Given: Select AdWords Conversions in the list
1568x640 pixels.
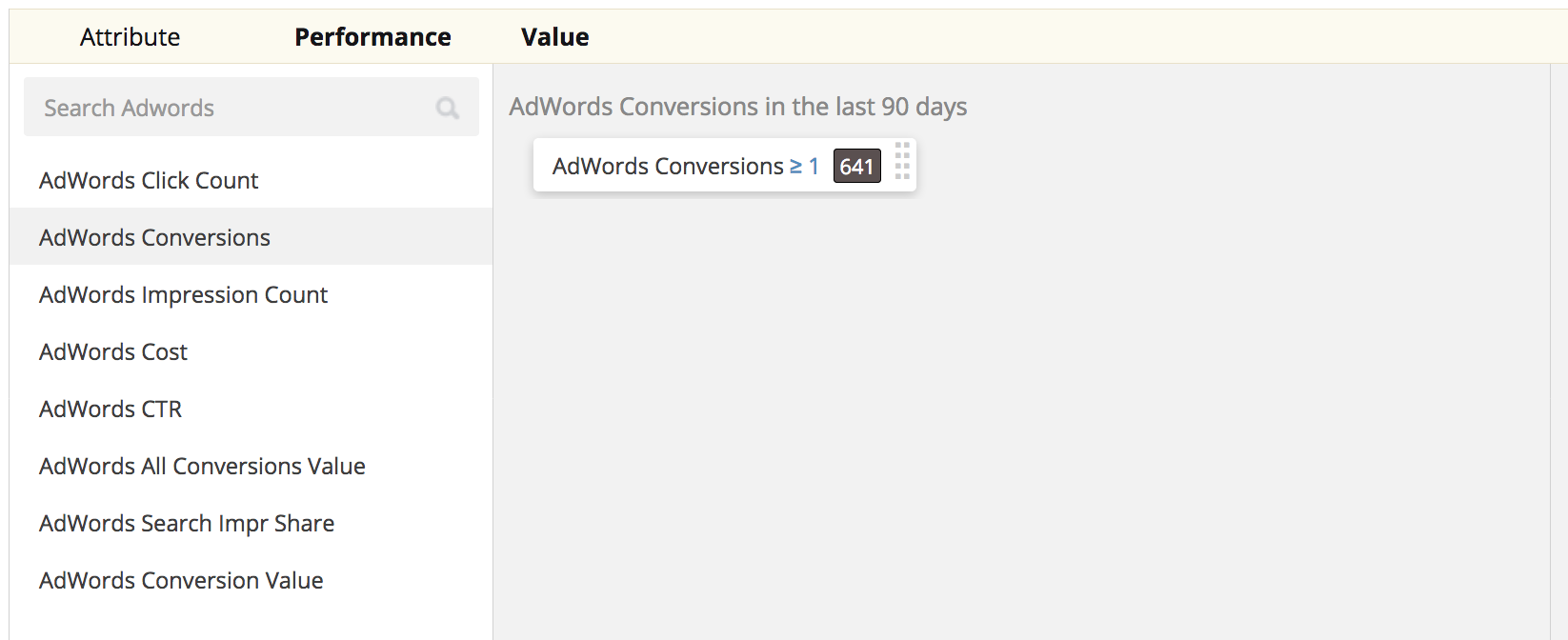Looking at the screenshot, I should (154, 237).
